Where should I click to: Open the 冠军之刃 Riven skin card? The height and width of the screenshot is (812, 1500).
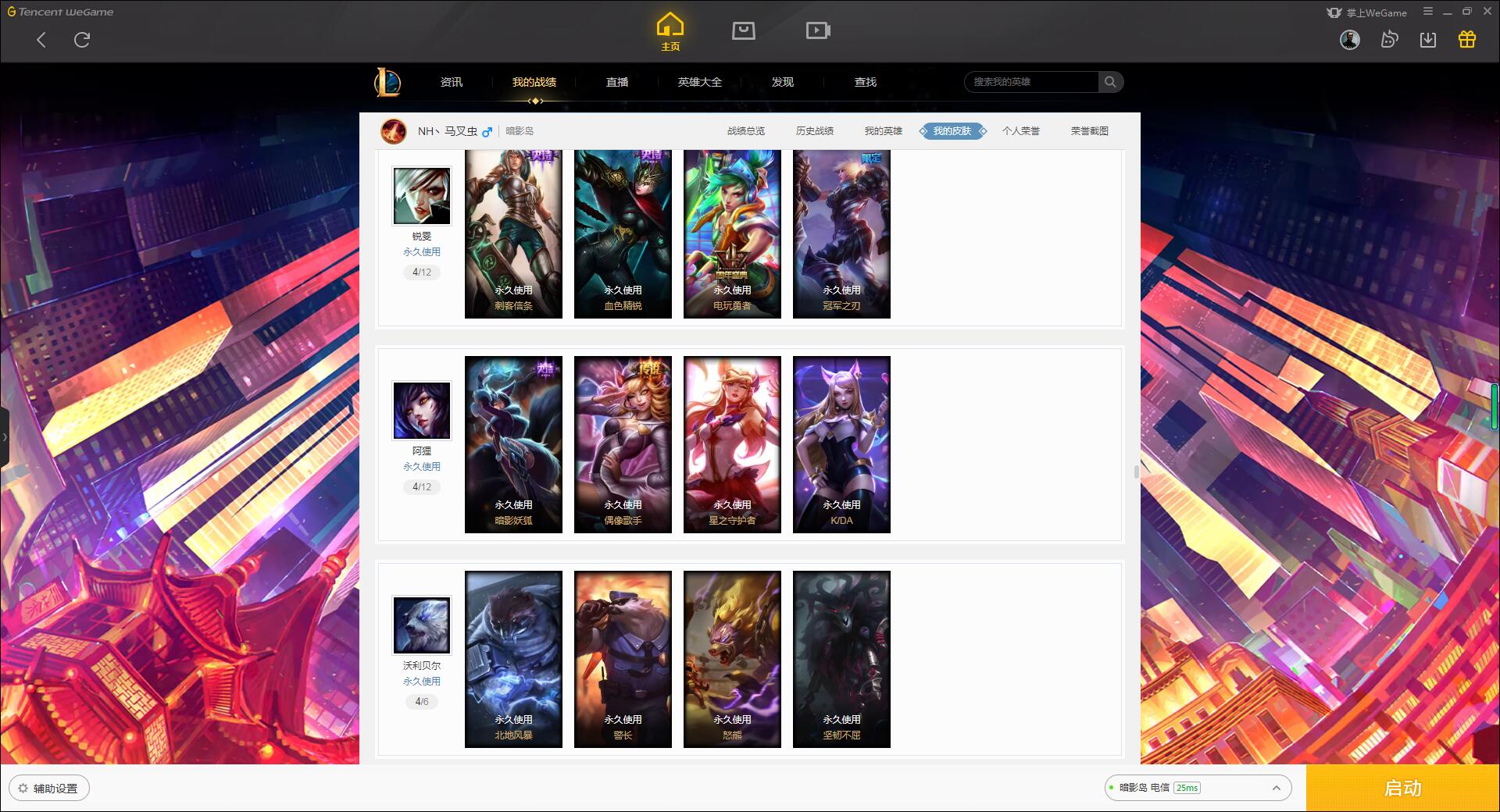tap(841, 234)
